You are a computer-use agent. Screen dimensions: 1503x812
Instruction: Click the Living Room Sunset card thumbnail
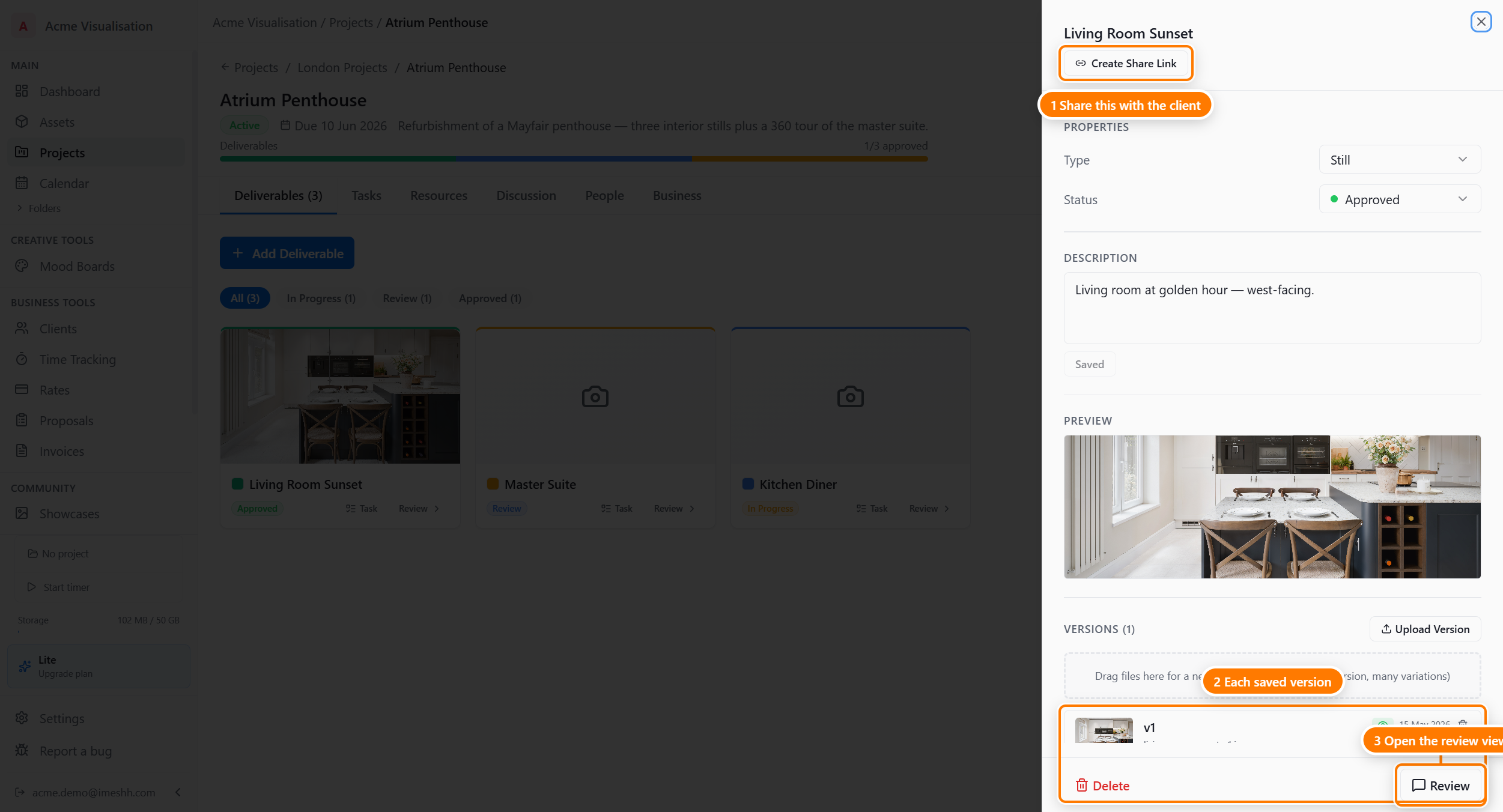click(340, 396)
